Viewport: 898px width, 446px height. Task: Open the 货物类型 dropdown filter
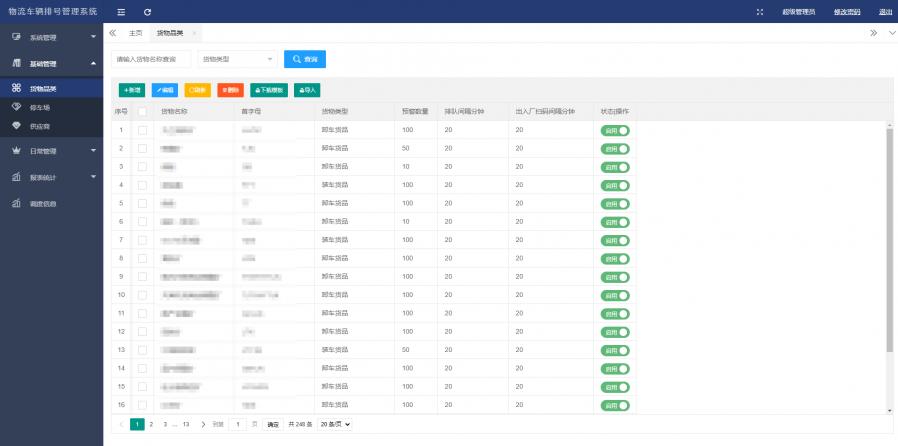tap(237, 59)
